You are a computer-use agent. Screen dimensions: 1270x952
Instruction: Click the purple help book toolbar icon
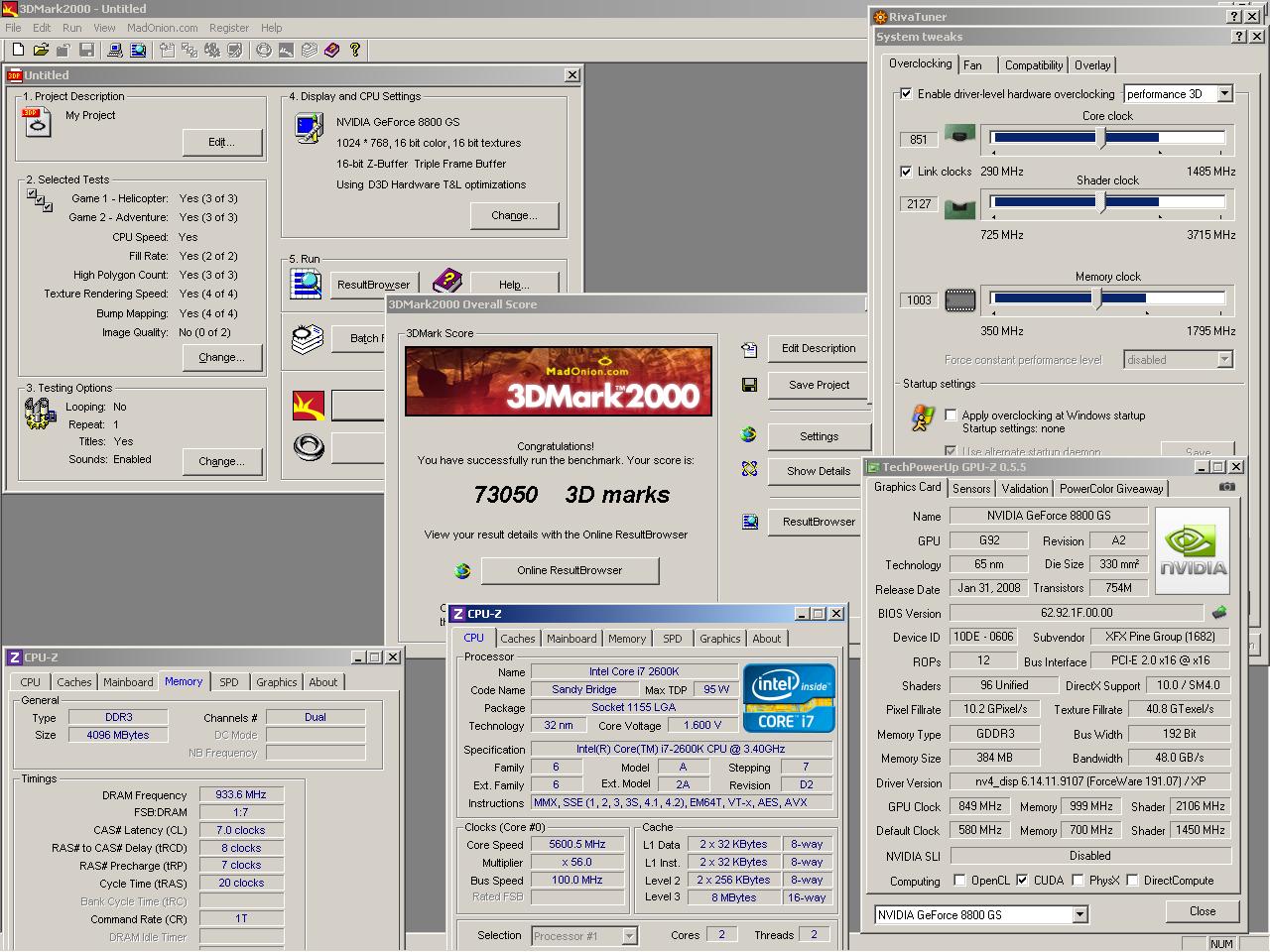tap(331, 50)
